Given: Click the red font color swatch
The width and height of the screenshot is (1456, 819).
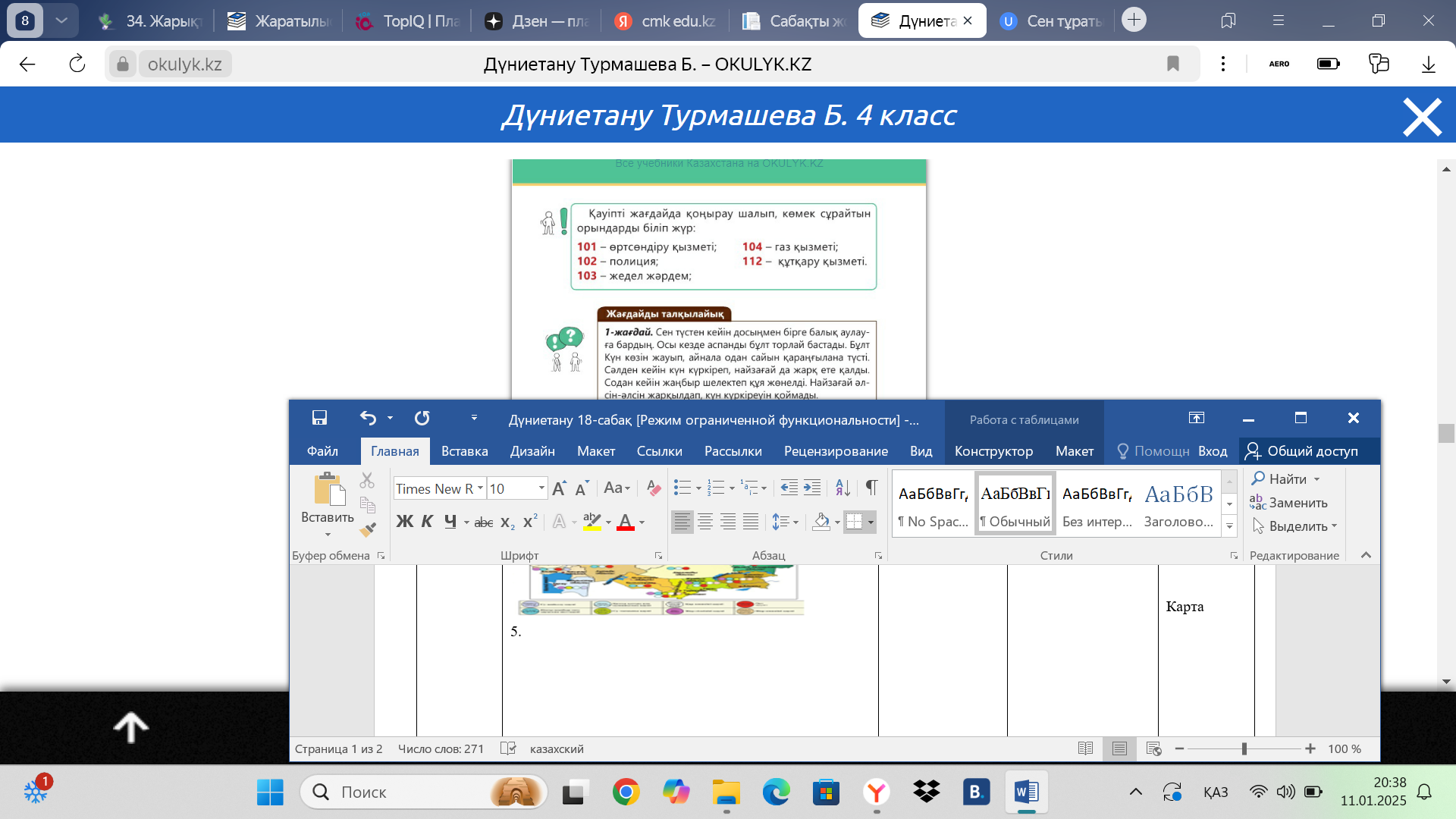Looking at the screenshot, I should [626, 522].
